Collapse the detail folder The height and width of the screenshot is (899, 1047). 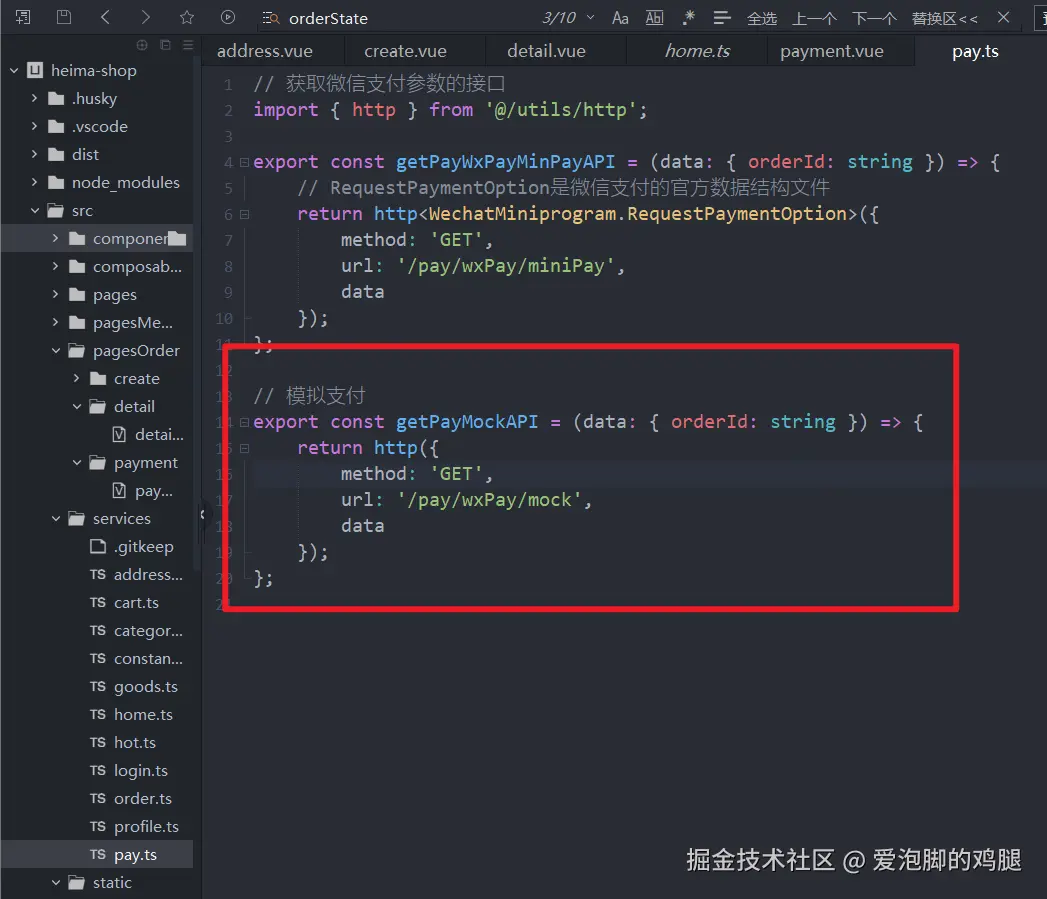coord(77,407)
